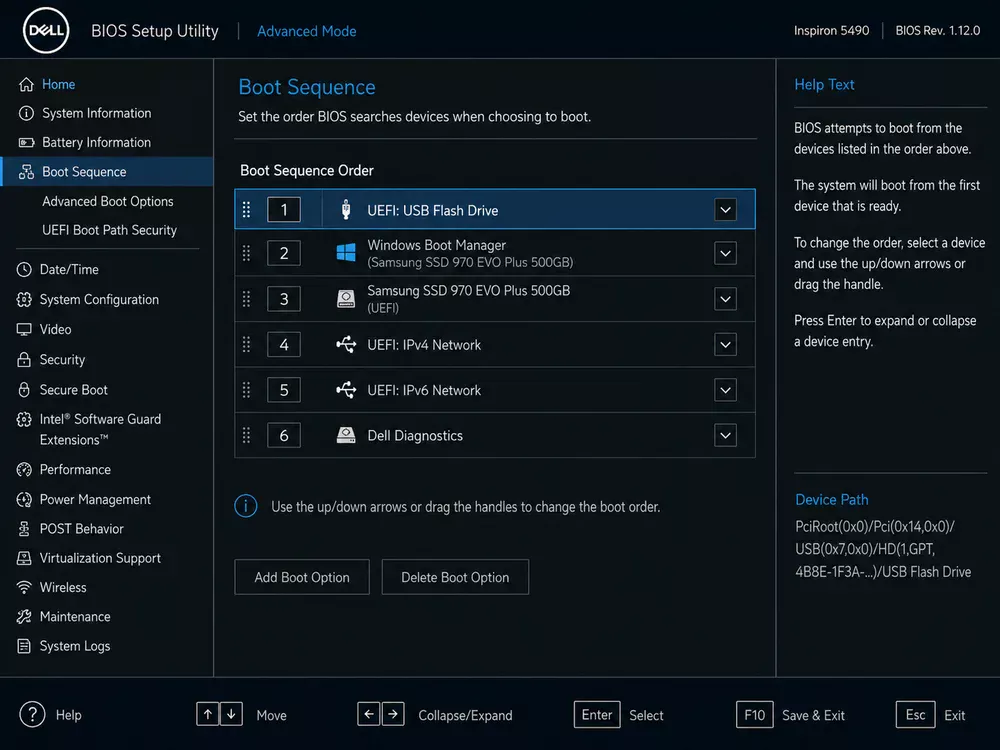This screenshot has width=1000, height=750.
Task: Open the Home menu item
Action: click(59, 84)
